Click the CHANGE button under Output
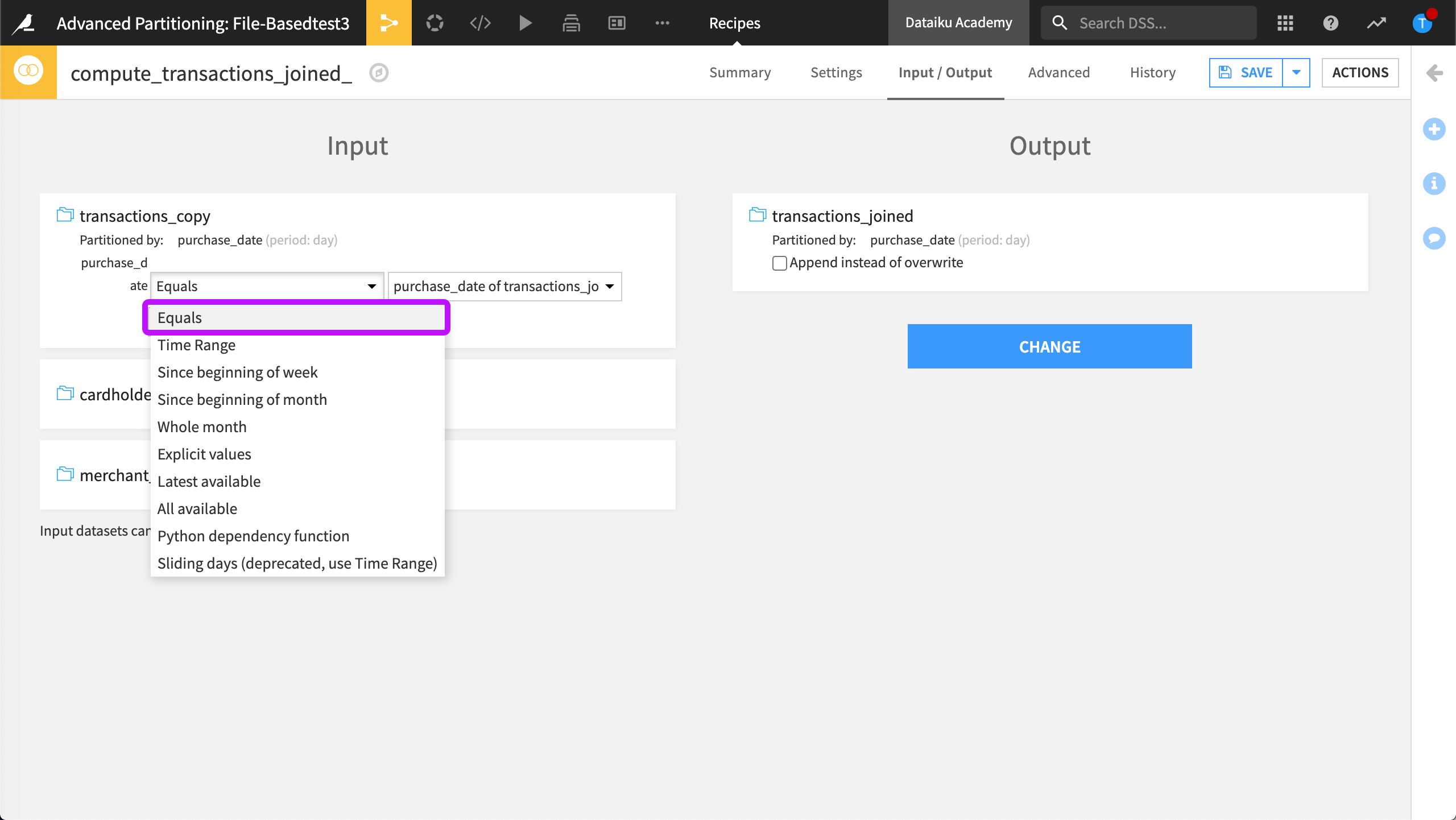This screenshot has height=820, width=1456. point(1049,346)
